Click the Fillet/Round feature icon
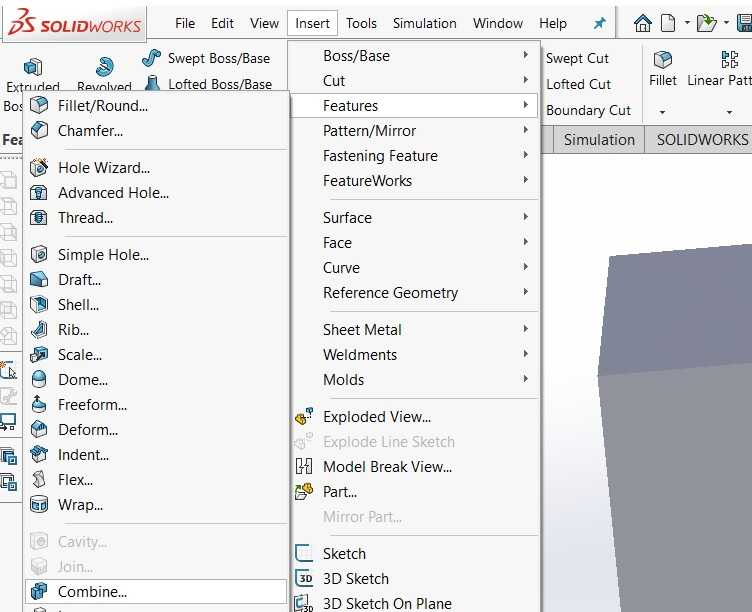752x612 pixels. [39, 105]
